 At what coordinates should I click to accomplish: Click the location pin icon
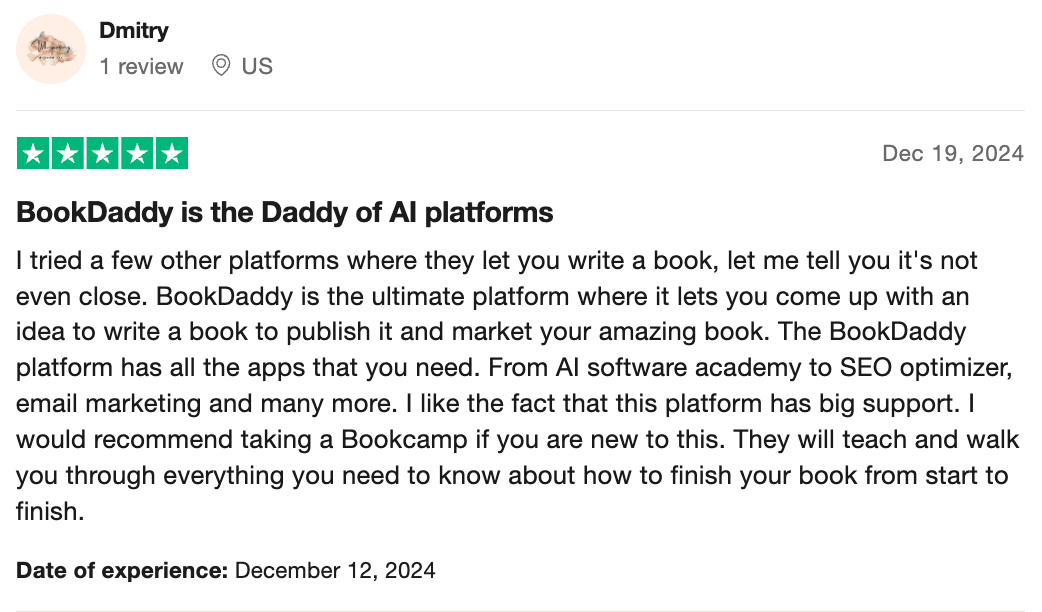pos(221,66)
